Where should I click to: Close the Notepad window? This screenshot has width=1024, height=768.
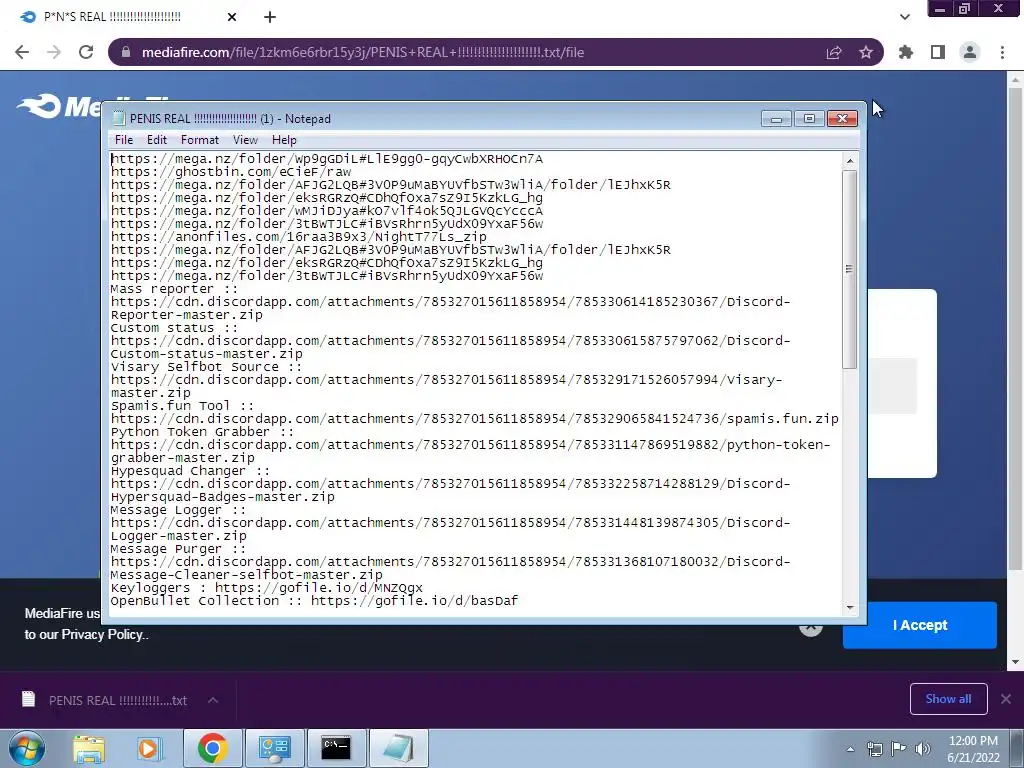(x=842, y=118)
